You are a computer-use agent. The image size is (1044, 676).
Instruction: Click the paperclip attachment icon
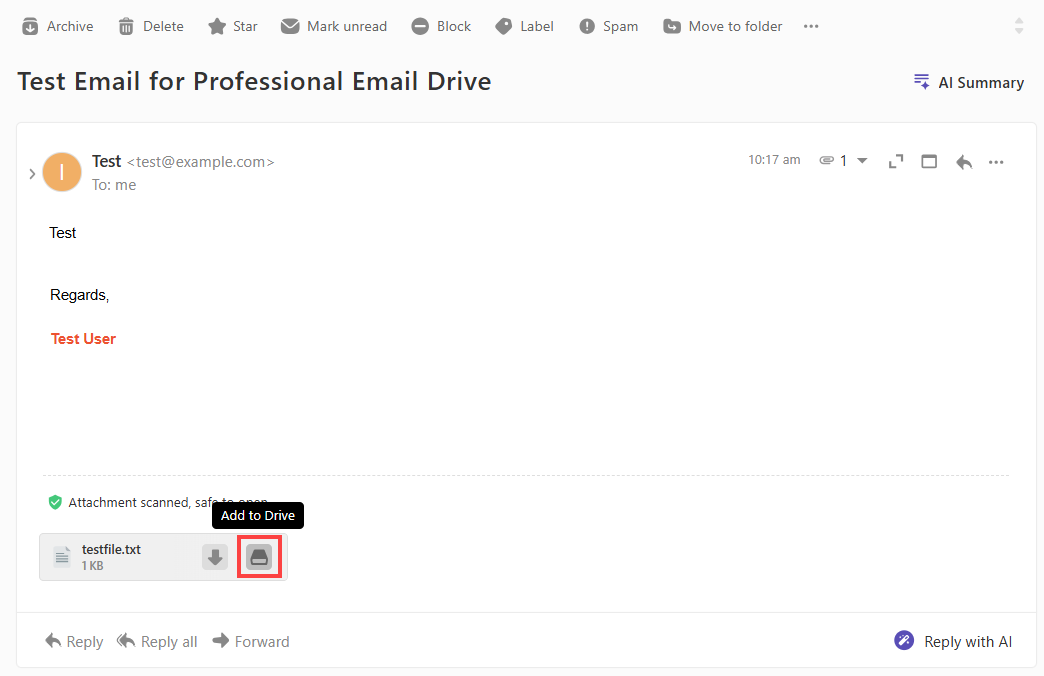point(826,161)
